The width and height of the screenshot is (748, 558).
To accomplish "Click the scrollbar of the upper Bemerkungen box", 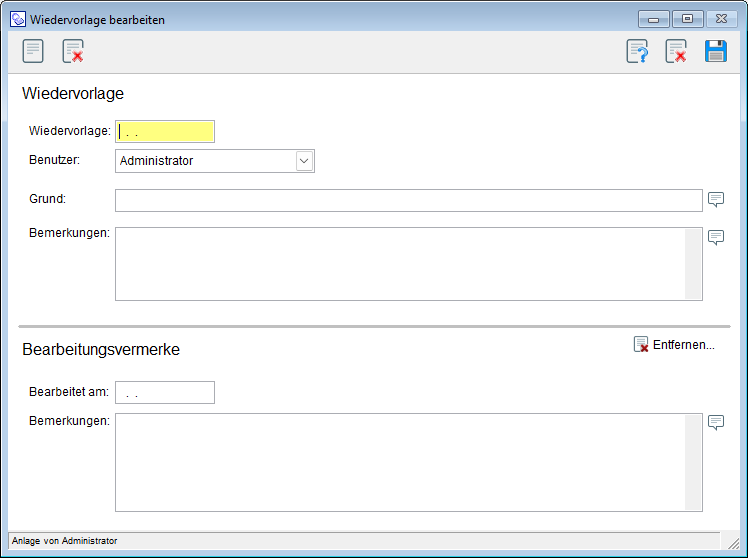I will click(693, 264).
